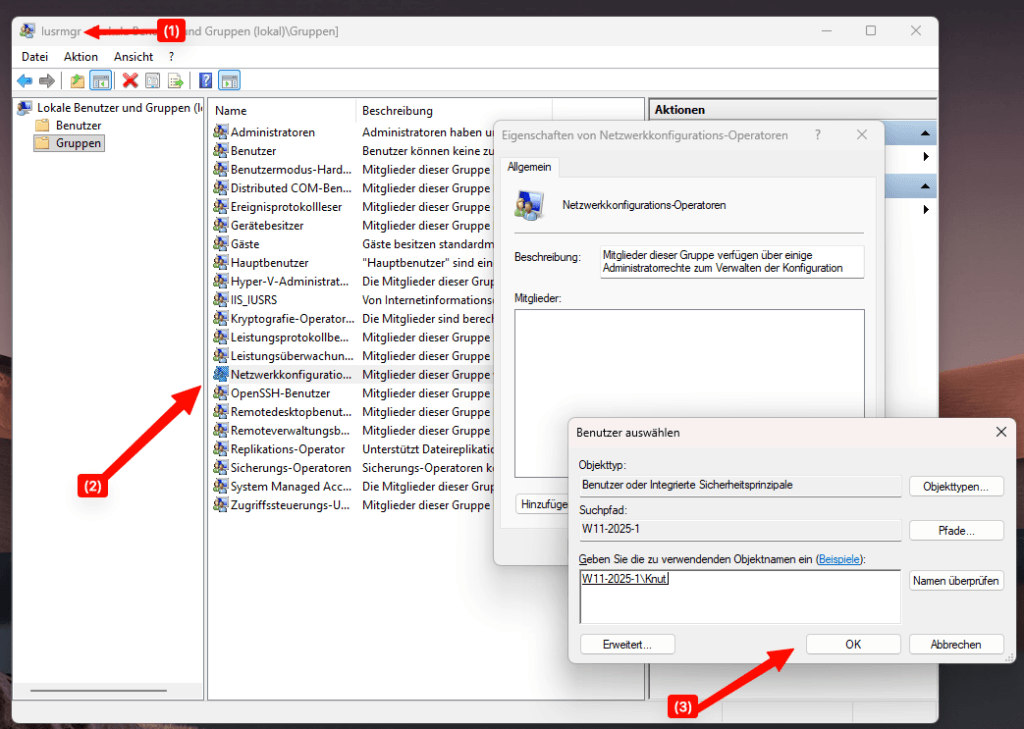This screenshot has height=729, width=1024.
Task: Expand the first Aktionen submenu right arrow
Action: (x=926, y=157)
